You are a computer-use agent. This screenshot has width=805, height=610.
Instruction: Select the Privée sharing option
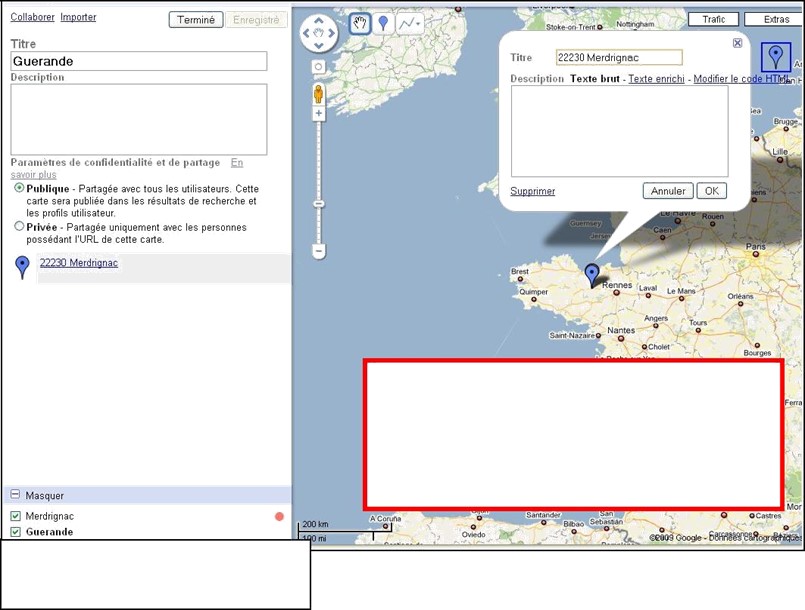click(x=20, y=226)
